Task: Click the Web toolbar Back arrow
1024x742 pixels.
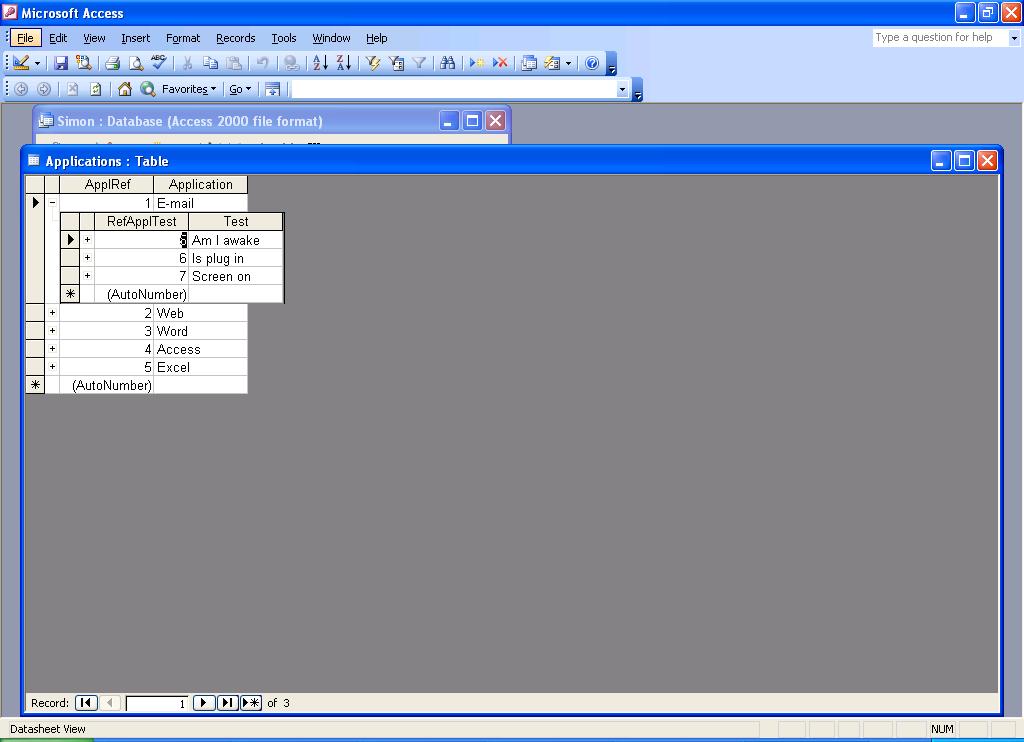Action: (x=21, y=89)
